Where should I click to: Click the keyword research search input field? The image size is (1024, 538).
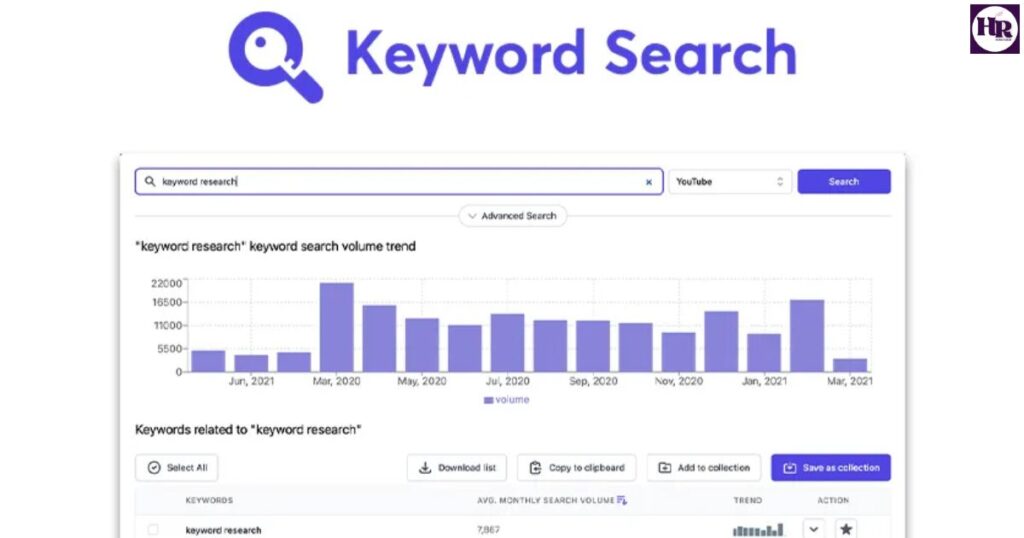point(399,182)
